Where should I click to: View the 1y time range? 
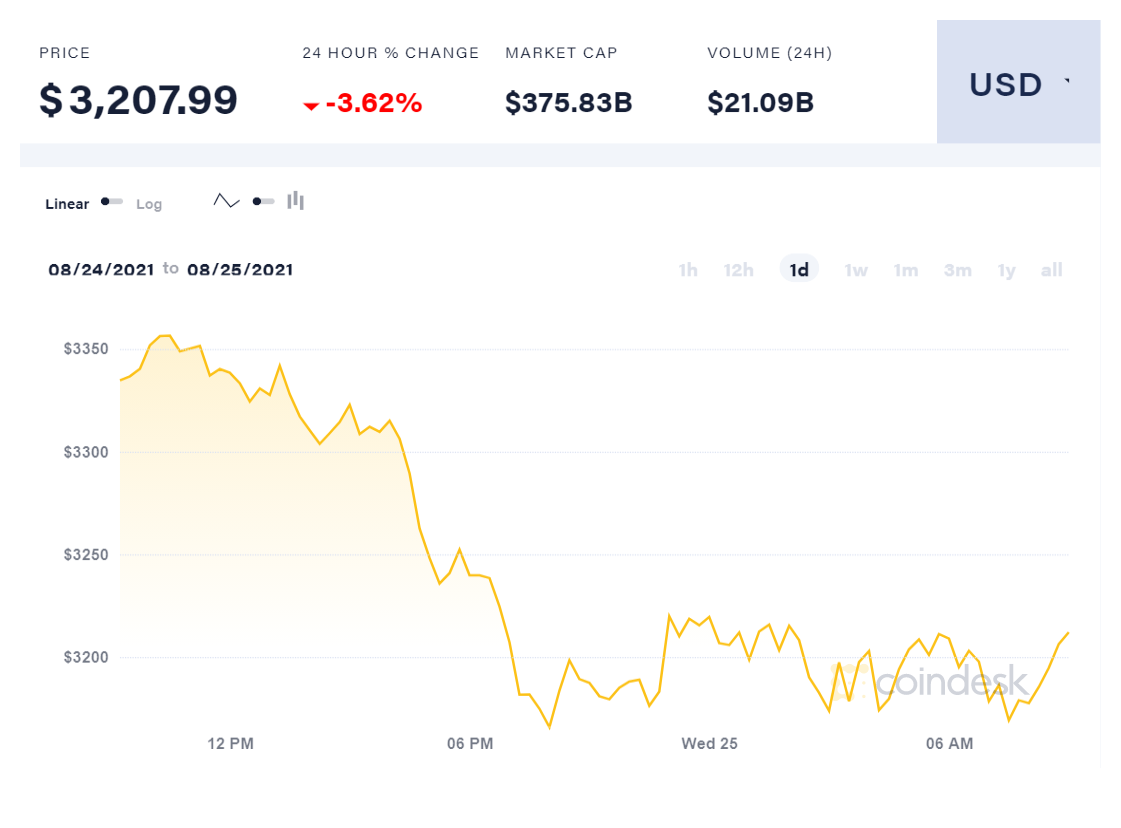1006,270
